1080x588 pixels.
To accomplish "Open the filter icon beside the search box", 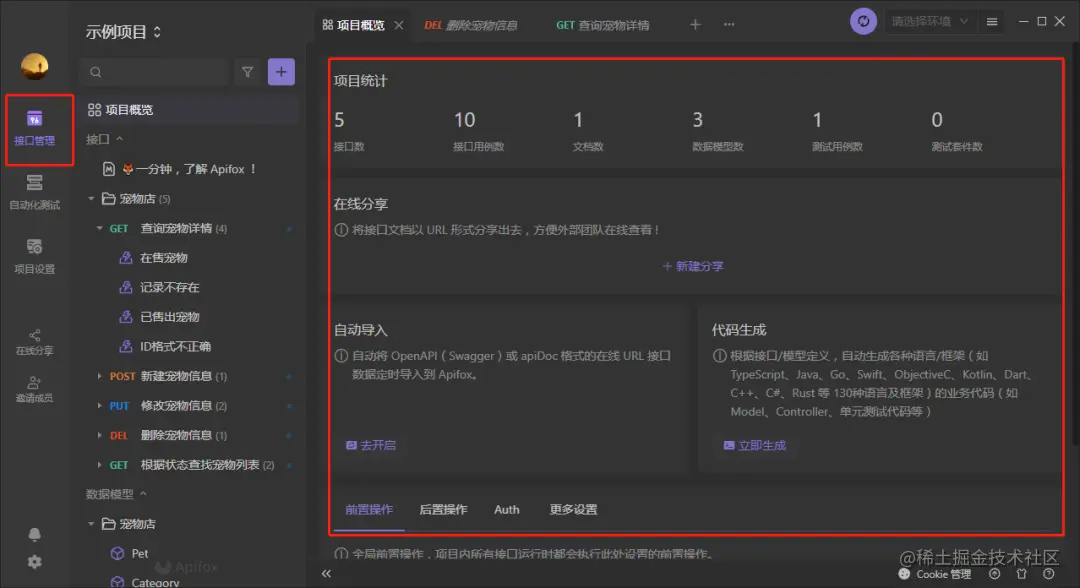I will click(x=247, y=71).
